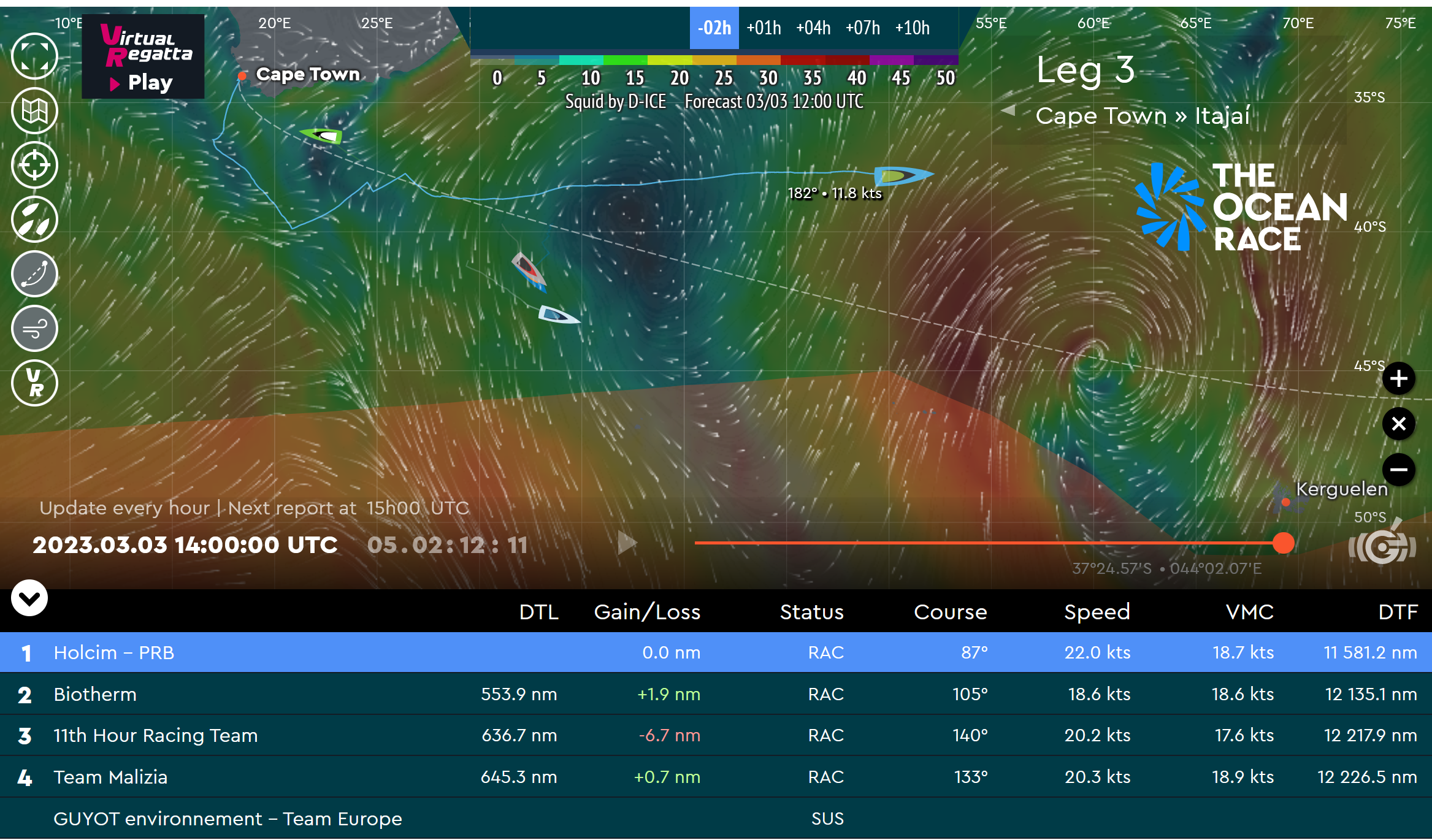The height and width of the screenshot is (840, 1432).
Task: Click the DTF column header
Action: point(1398,612)
